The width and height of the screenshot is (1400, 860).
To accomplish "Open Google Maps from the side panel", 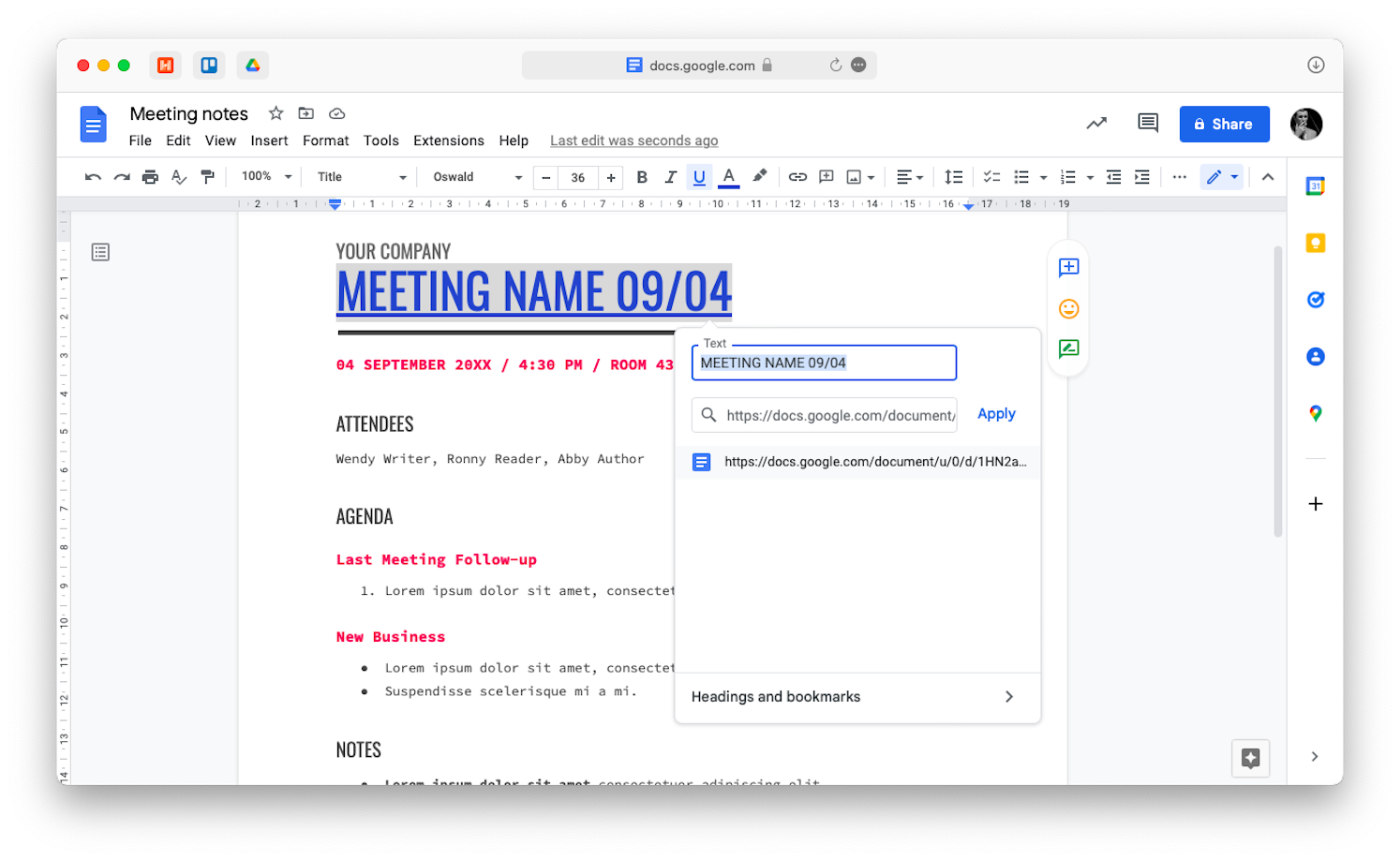I will pyautogui.click(x=1315, y=413).
